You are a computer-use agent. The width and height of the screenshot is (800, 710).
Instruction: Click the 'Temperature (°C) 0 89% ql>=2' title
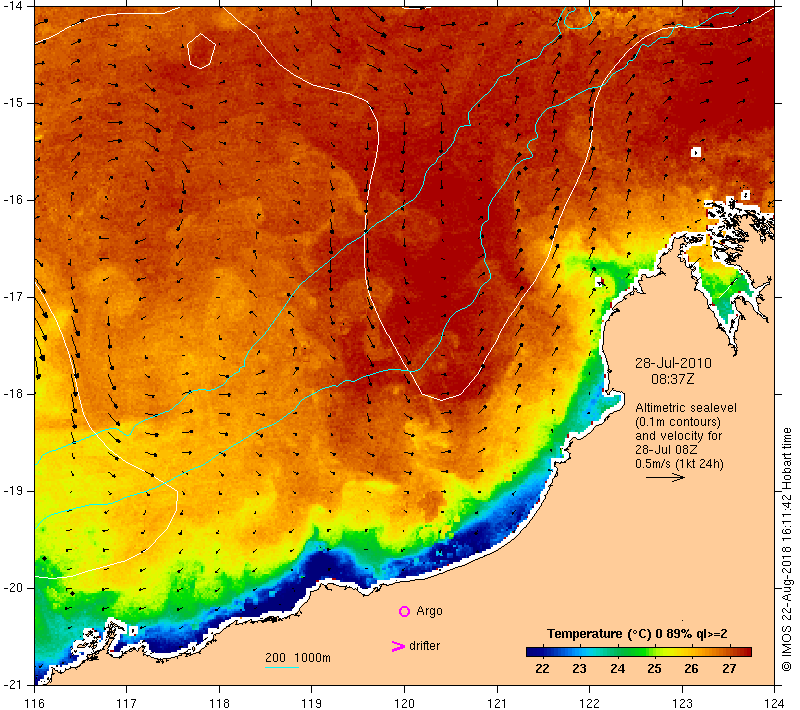[637, 633]
